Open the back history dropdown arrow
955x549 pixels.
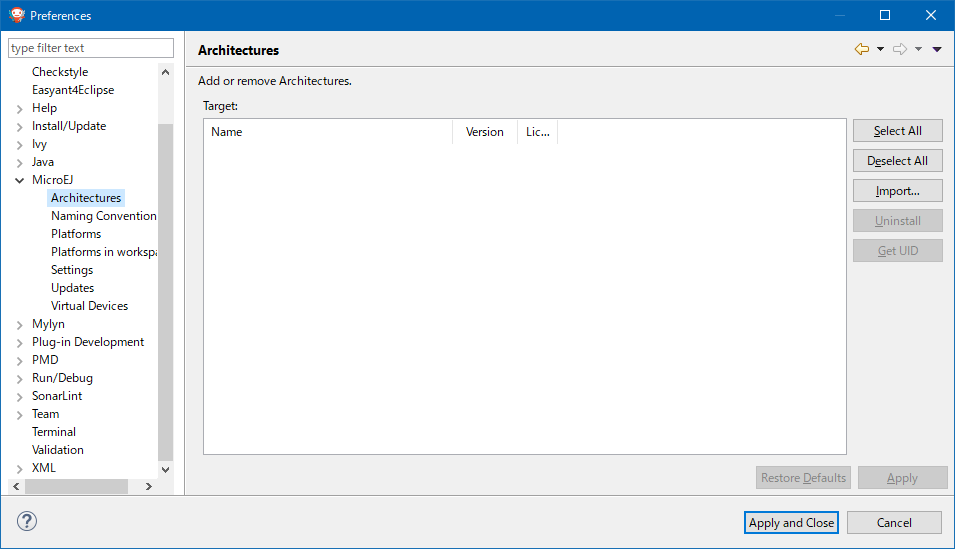click(880, 49)
